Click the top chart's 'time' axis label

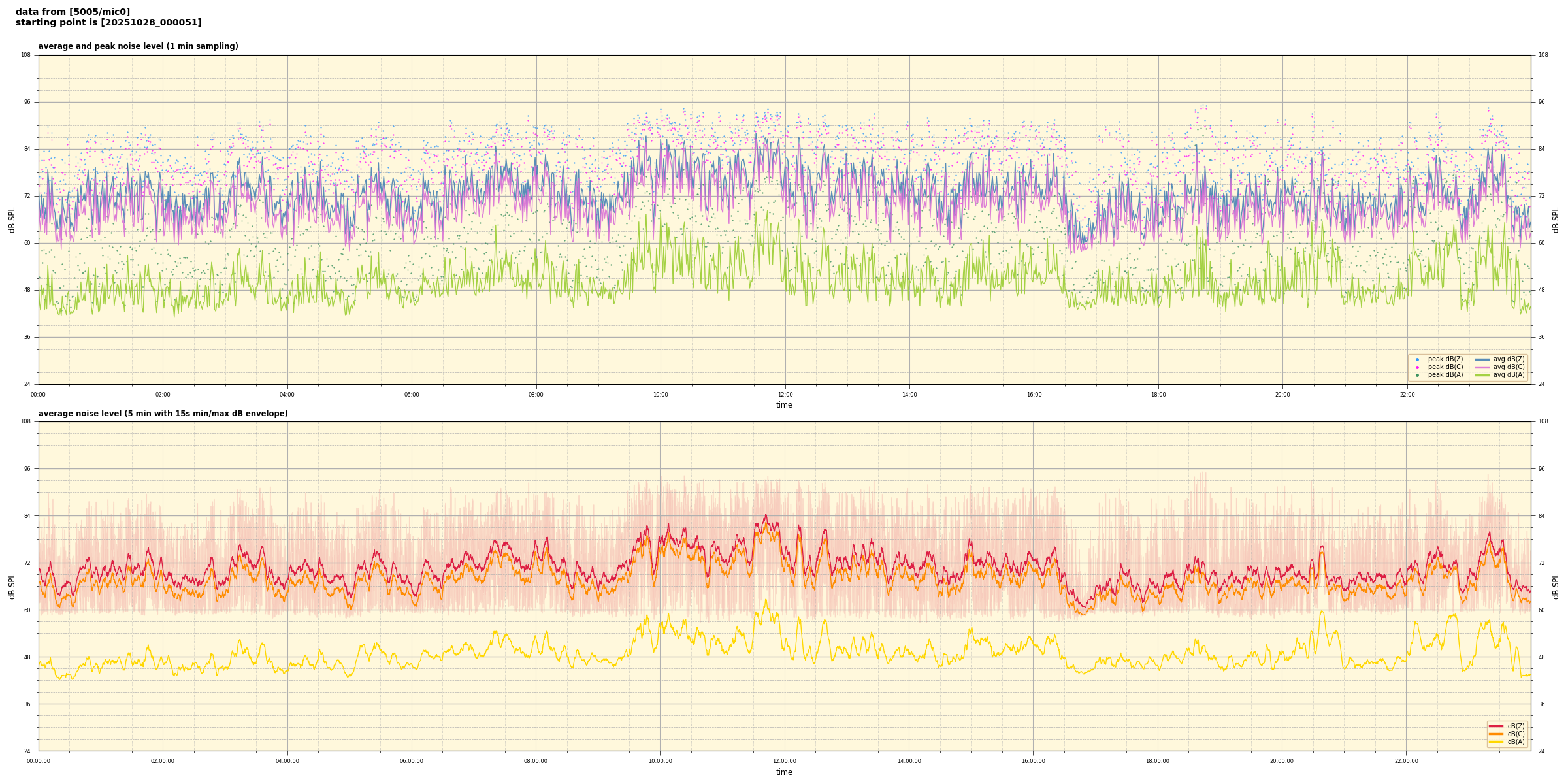coord(784,405)
